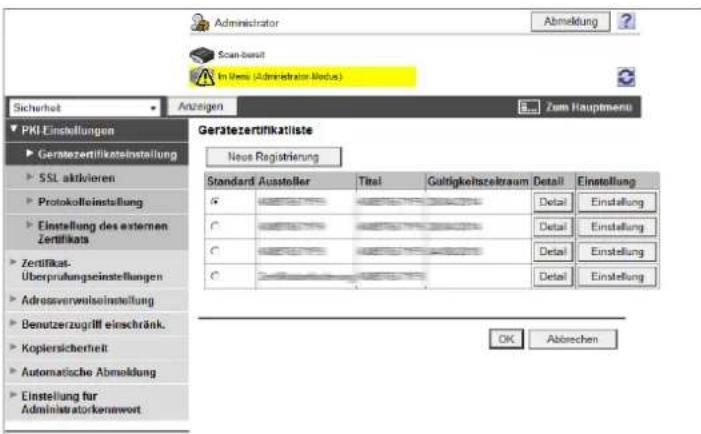The height and width of the screenshot is (434, 701).
Task: Select first certificate as standard
Action: [x=215, y=202]
